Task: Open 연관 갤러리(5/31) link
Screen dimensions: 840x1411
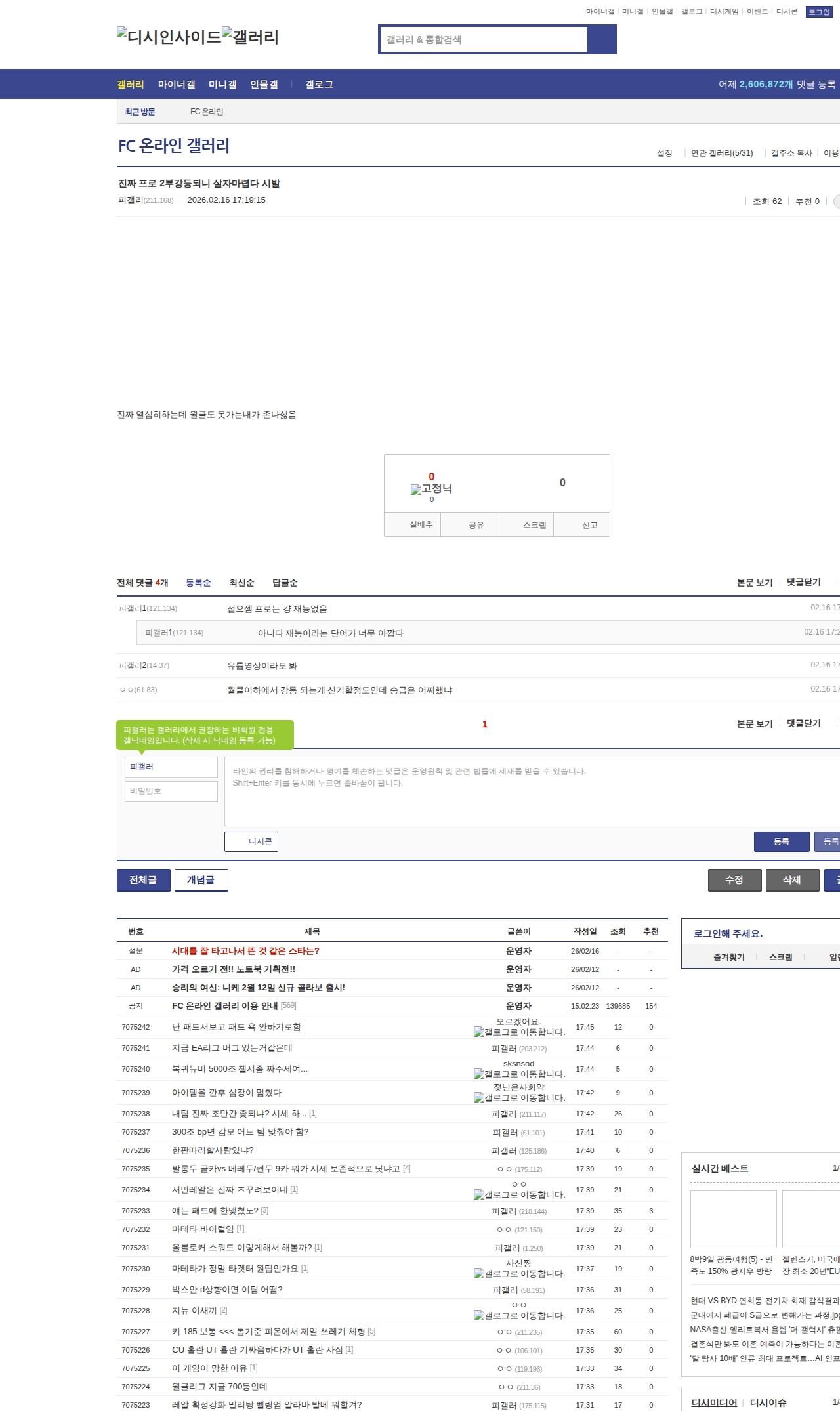Action: [x=722, y=153]
